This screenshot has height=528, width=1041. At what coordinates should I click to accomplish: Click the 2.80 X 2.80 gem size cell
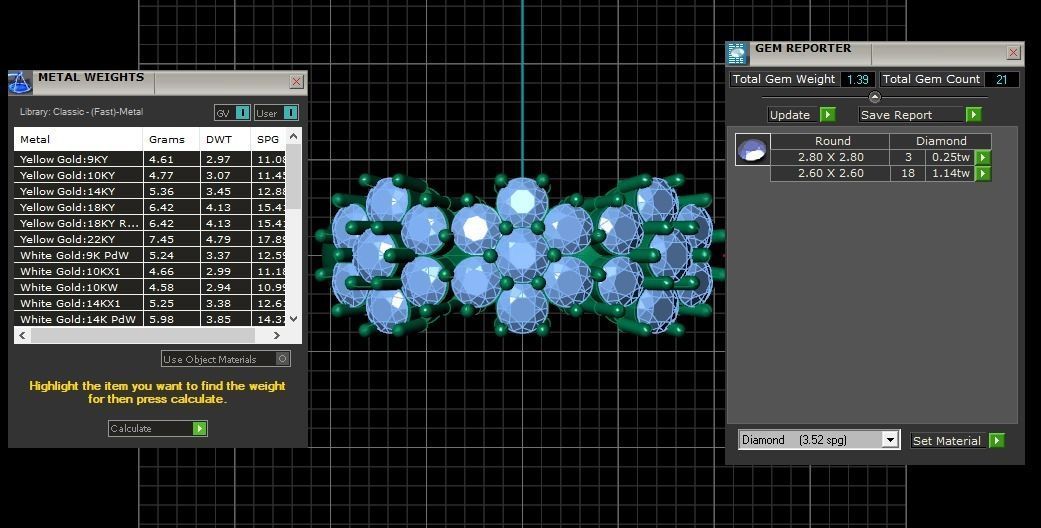click(830, 157)
